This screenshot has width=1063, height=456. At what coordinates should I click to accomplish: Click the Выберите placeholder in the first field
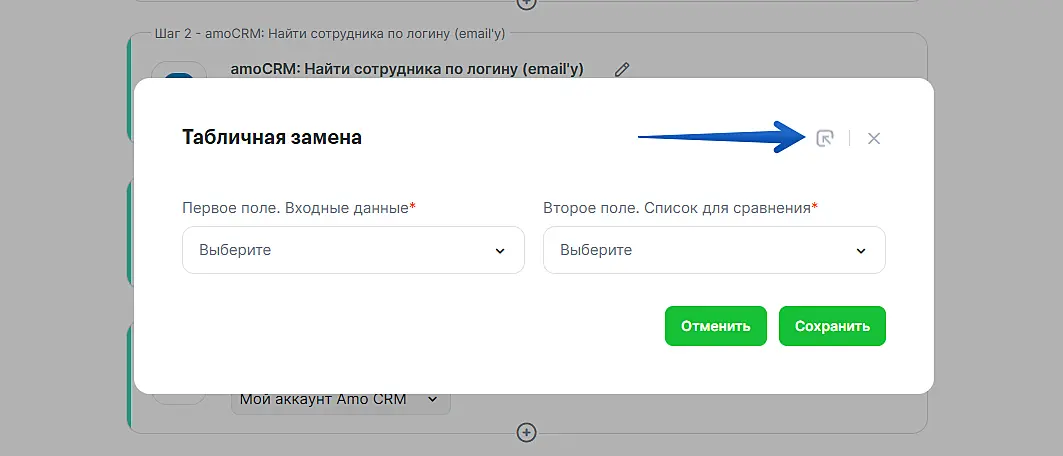[x=235, y=250]
